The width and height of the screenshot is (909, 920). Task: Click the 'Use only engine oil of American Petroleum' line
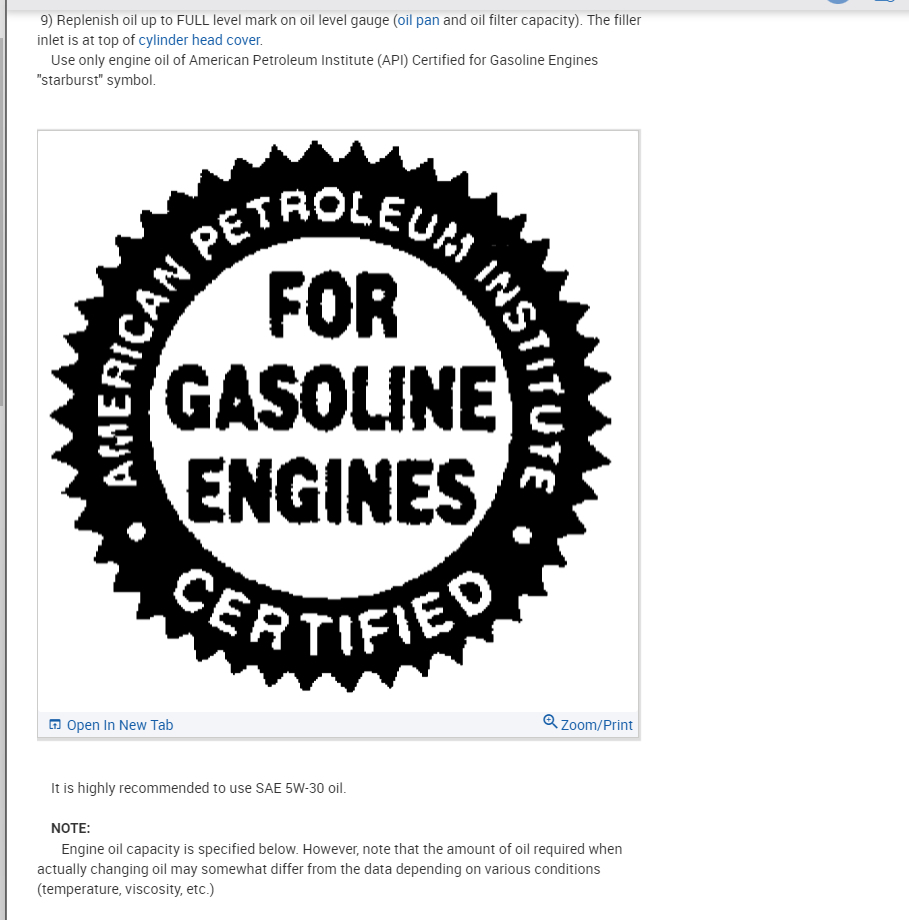coord(324,60)
